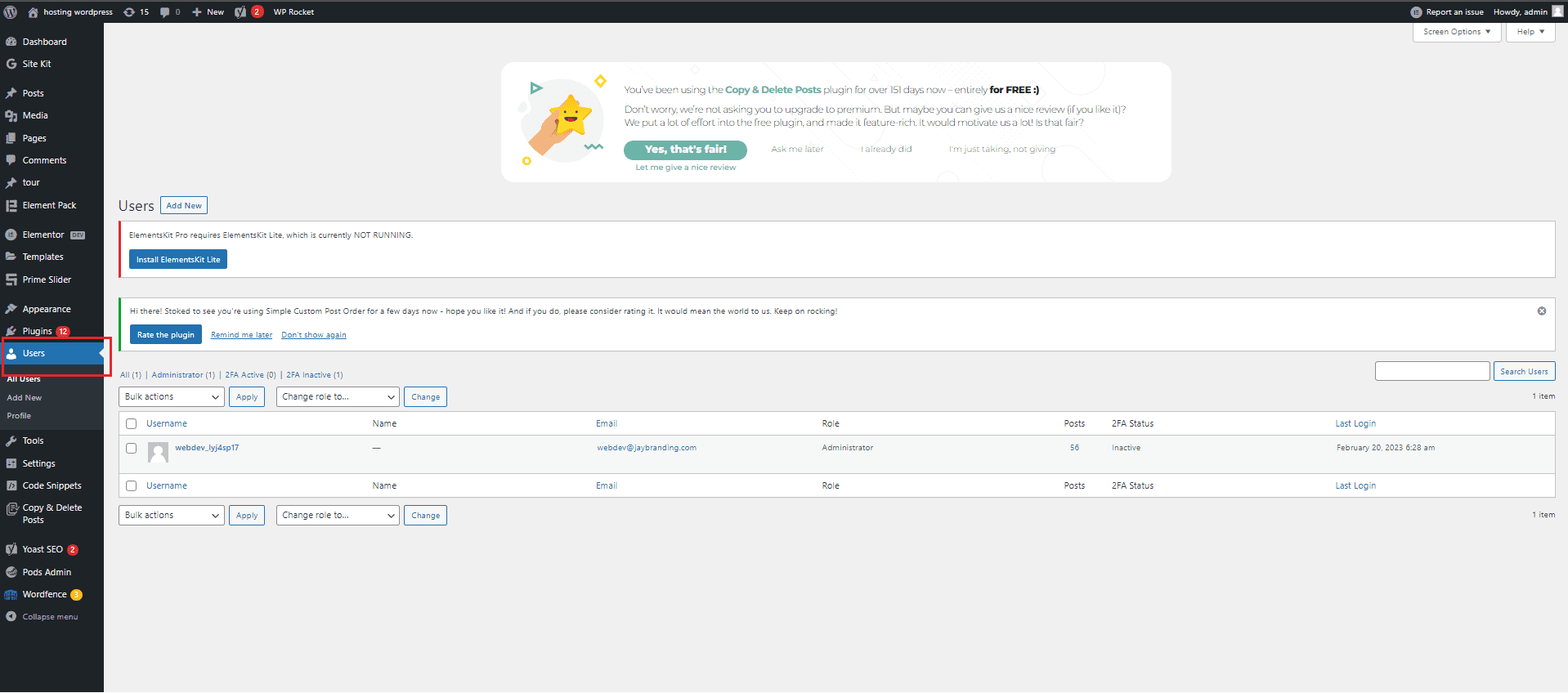The height and width of the screenshot is (693, 1568).
Task: Open Copy & Delete Posts menu item
Action: tap(52, 513)
